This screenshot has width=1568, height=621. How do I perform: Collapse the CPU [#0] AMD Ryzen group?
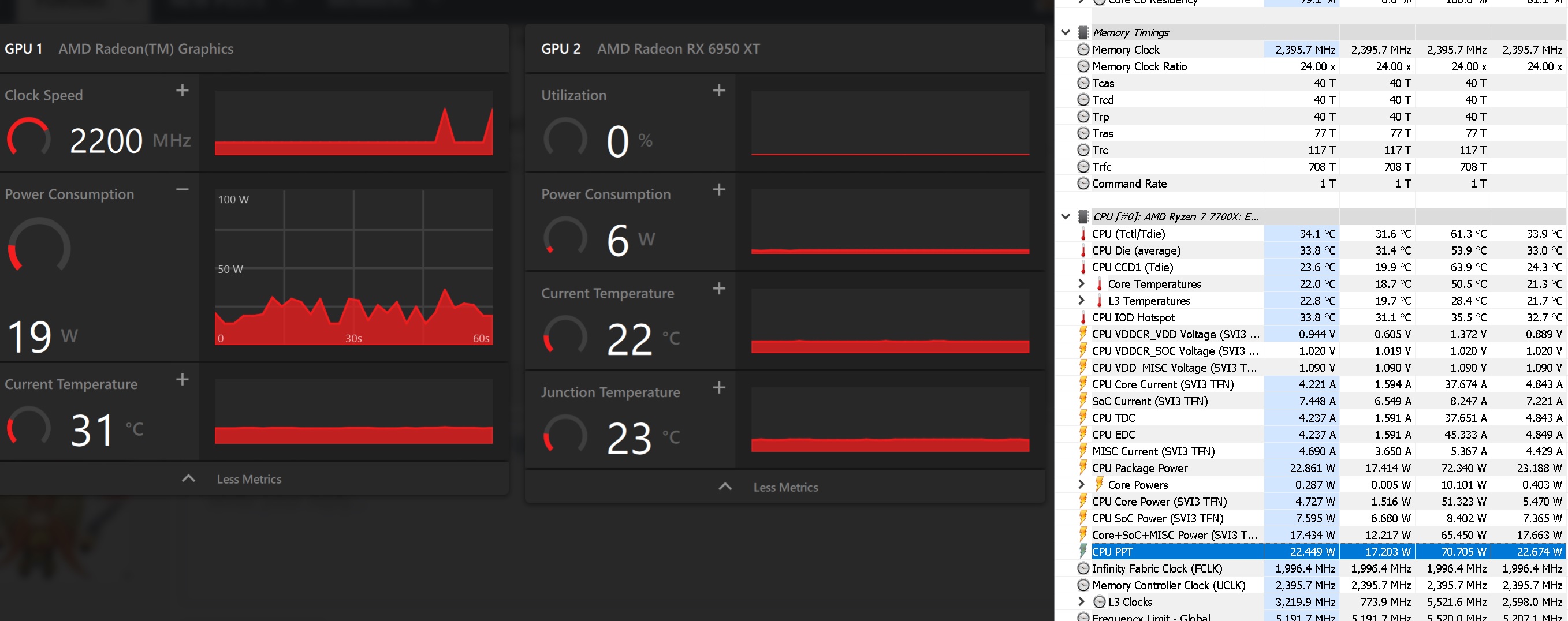point(1065,216)
